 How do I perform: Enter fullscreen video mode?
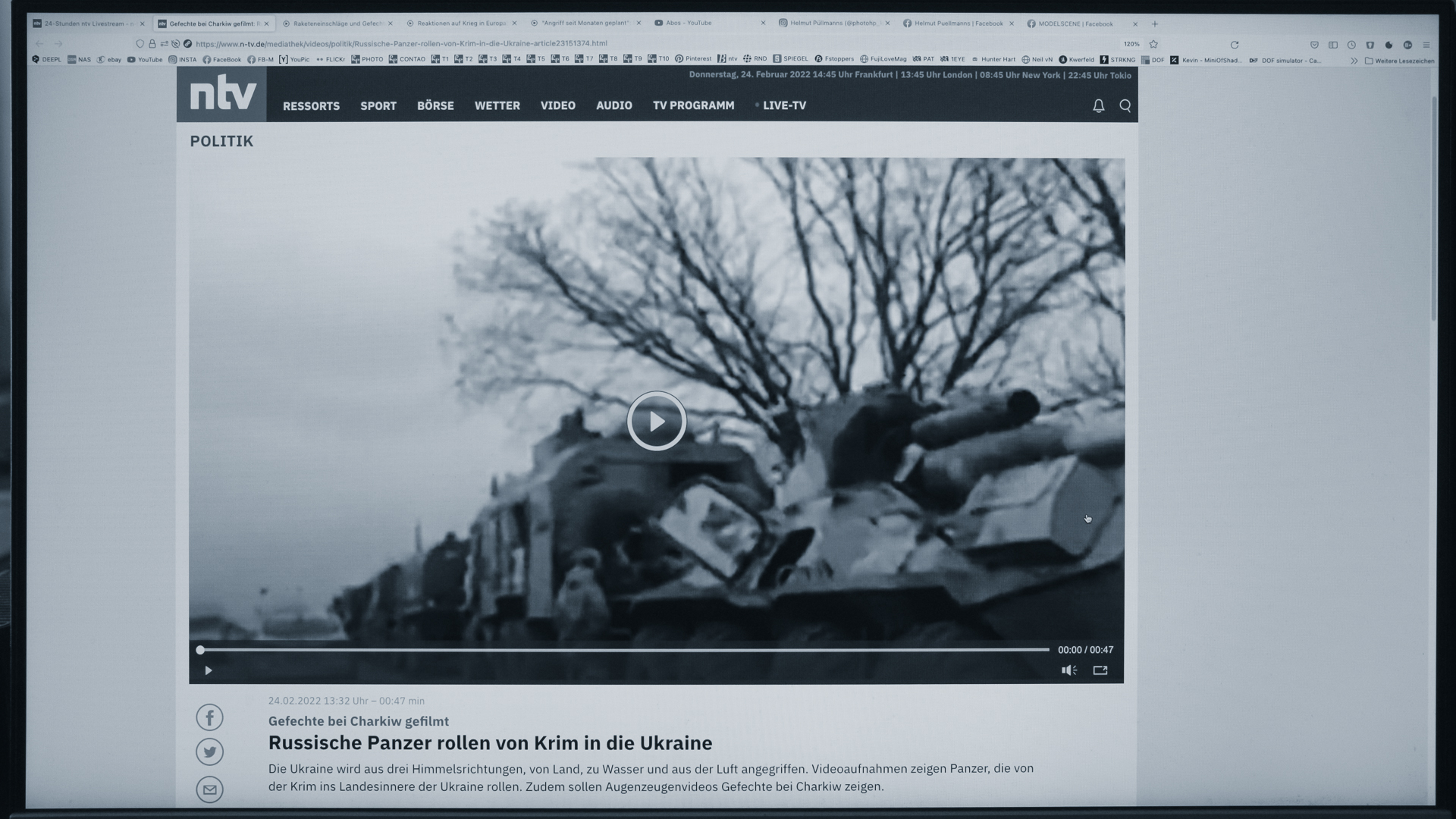tap(1100, 670)
